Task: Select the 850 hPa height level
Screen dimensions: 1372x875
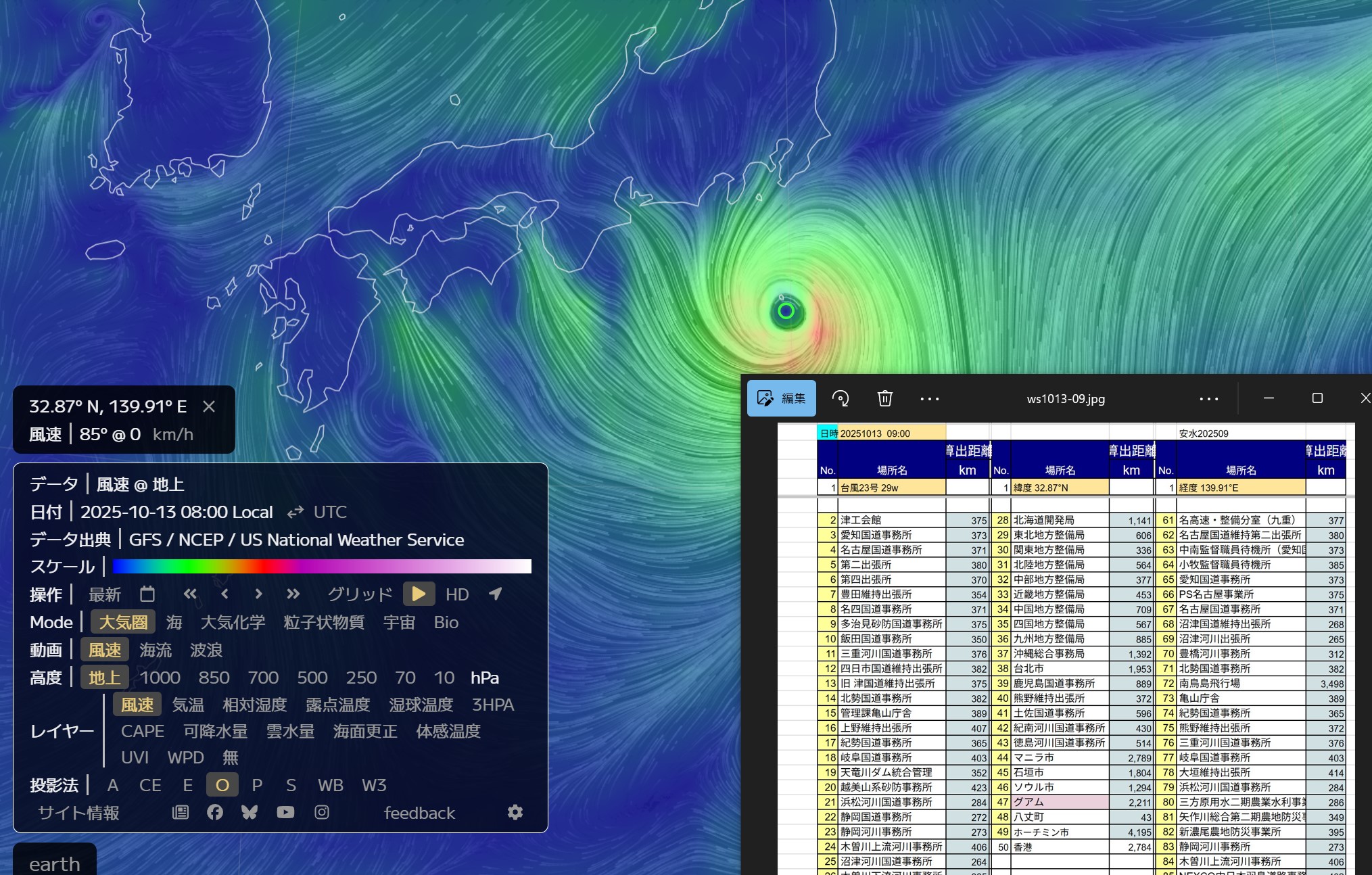Action: [x=214, y=678]
